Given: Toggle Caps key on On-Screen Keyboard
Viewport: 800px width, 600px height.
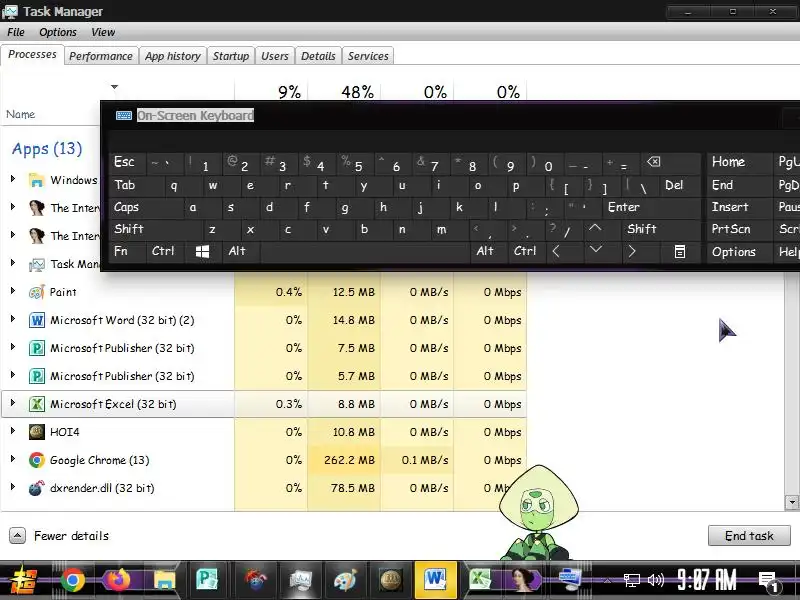Looking at the screenshot, I should 146,207.
